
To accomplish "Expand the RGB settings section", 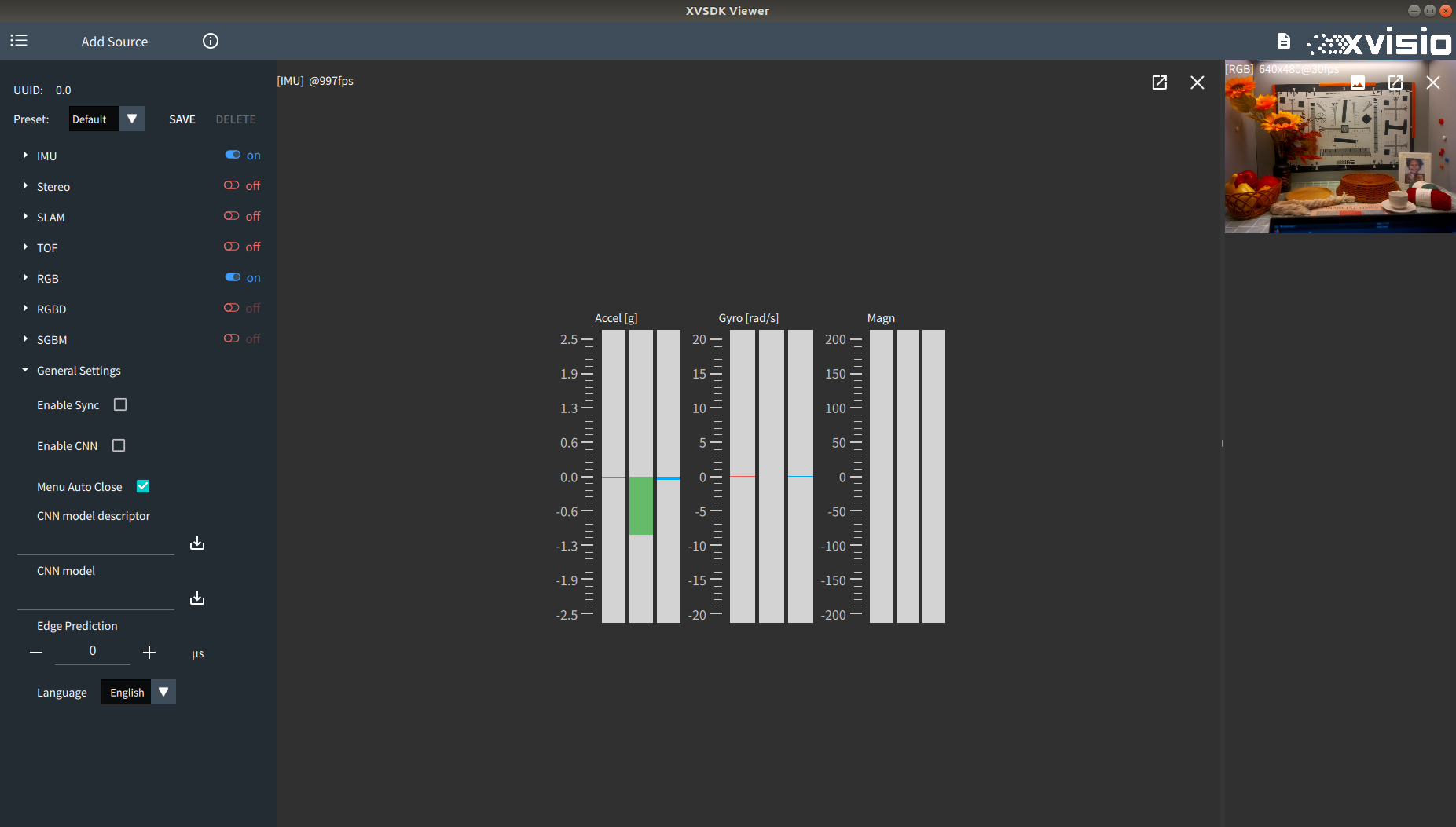I will pos(25,278).
